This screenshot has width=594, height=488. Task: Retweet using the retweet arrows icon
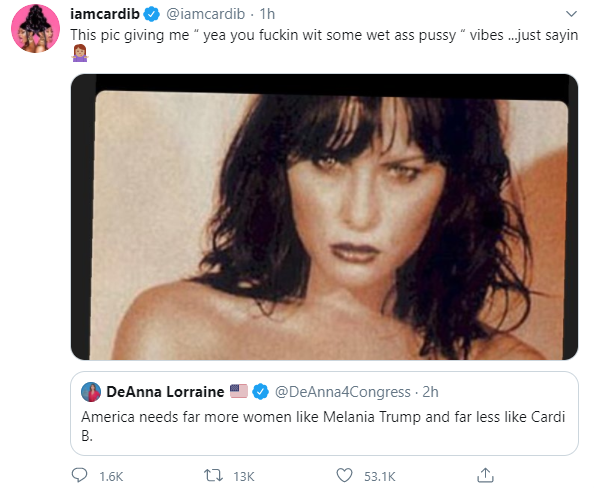(x=213, y=475)
